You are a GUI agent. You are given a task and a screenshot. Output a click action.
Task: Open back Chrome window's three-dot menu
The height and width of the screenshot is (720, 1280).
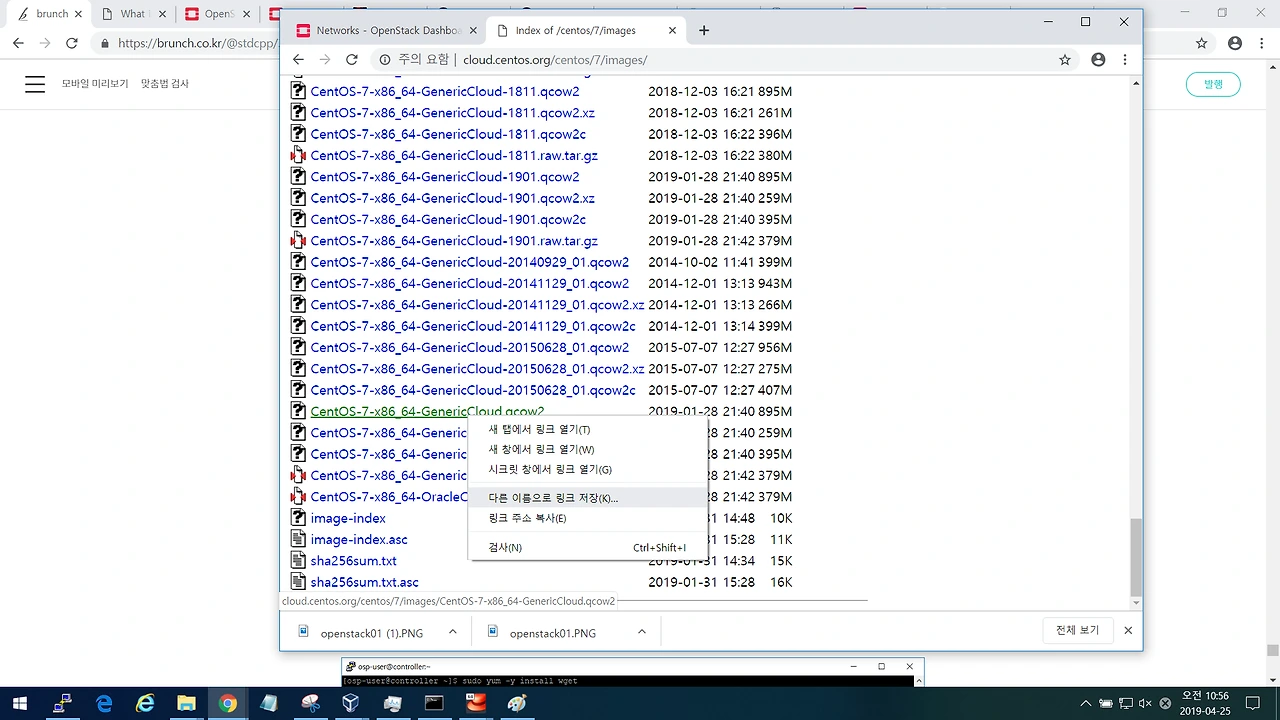(1262, 43)
